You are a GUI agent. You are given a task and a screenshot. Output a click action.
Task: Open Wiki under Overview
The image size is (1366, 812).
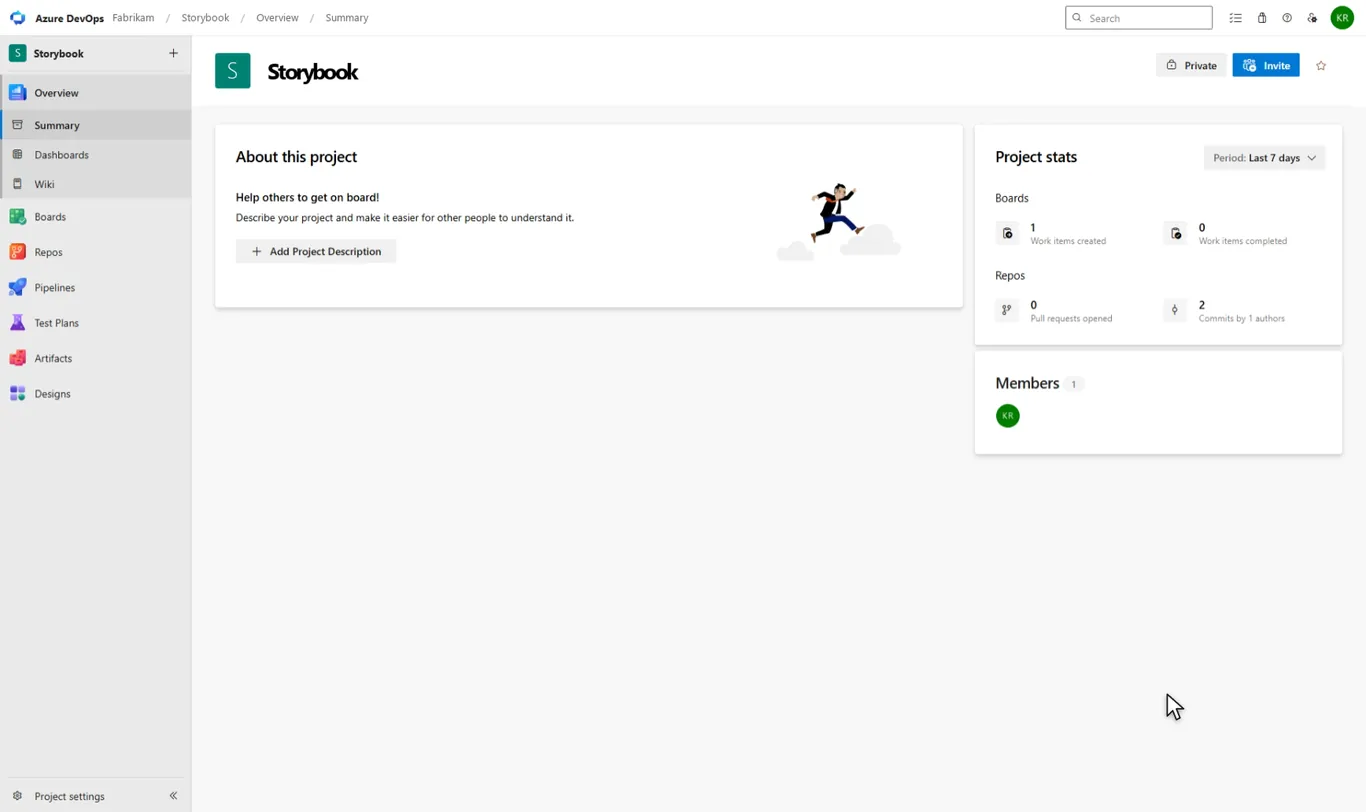[x=95, y=184]
